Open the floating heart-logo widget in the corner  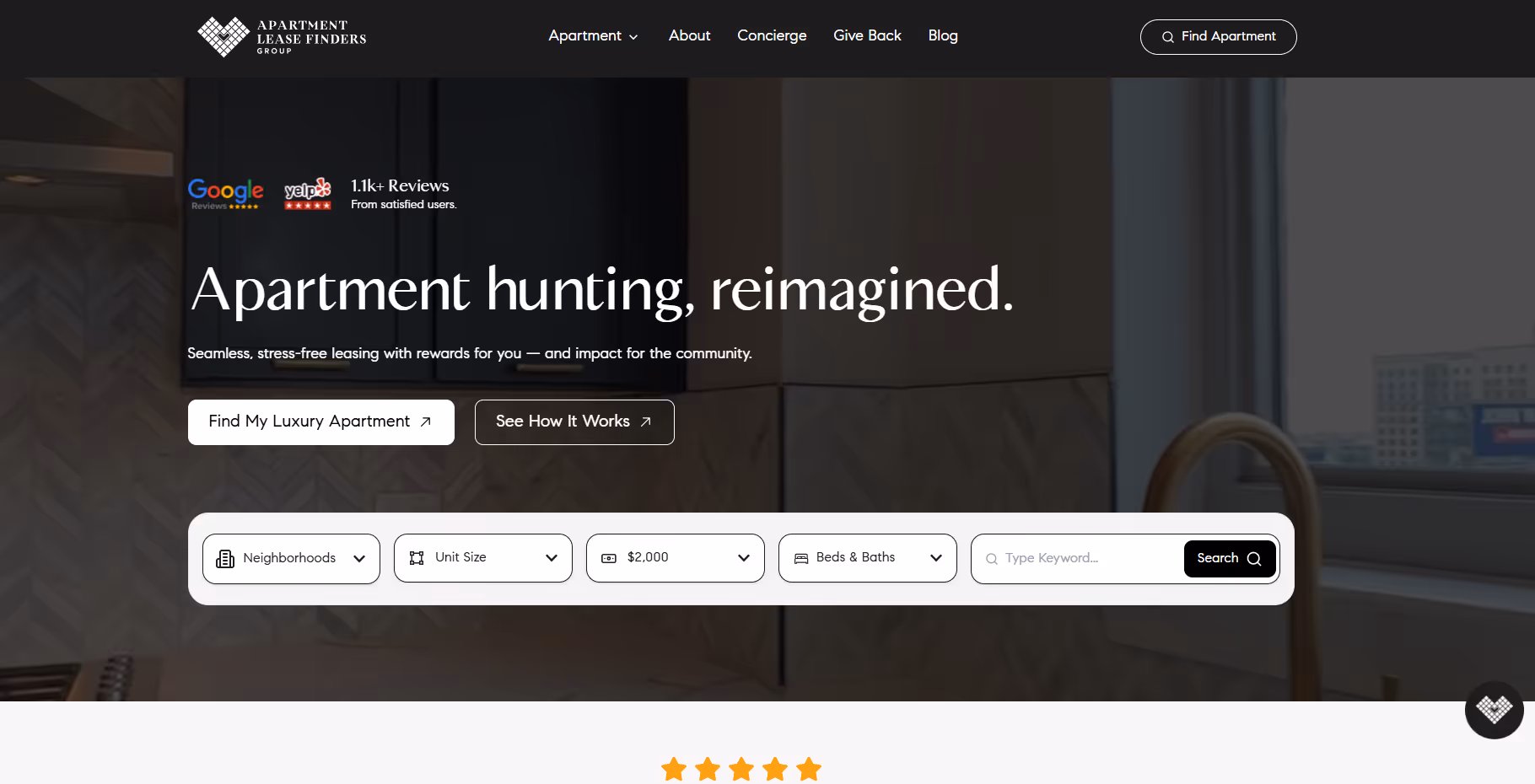[x=1494, y=711]
